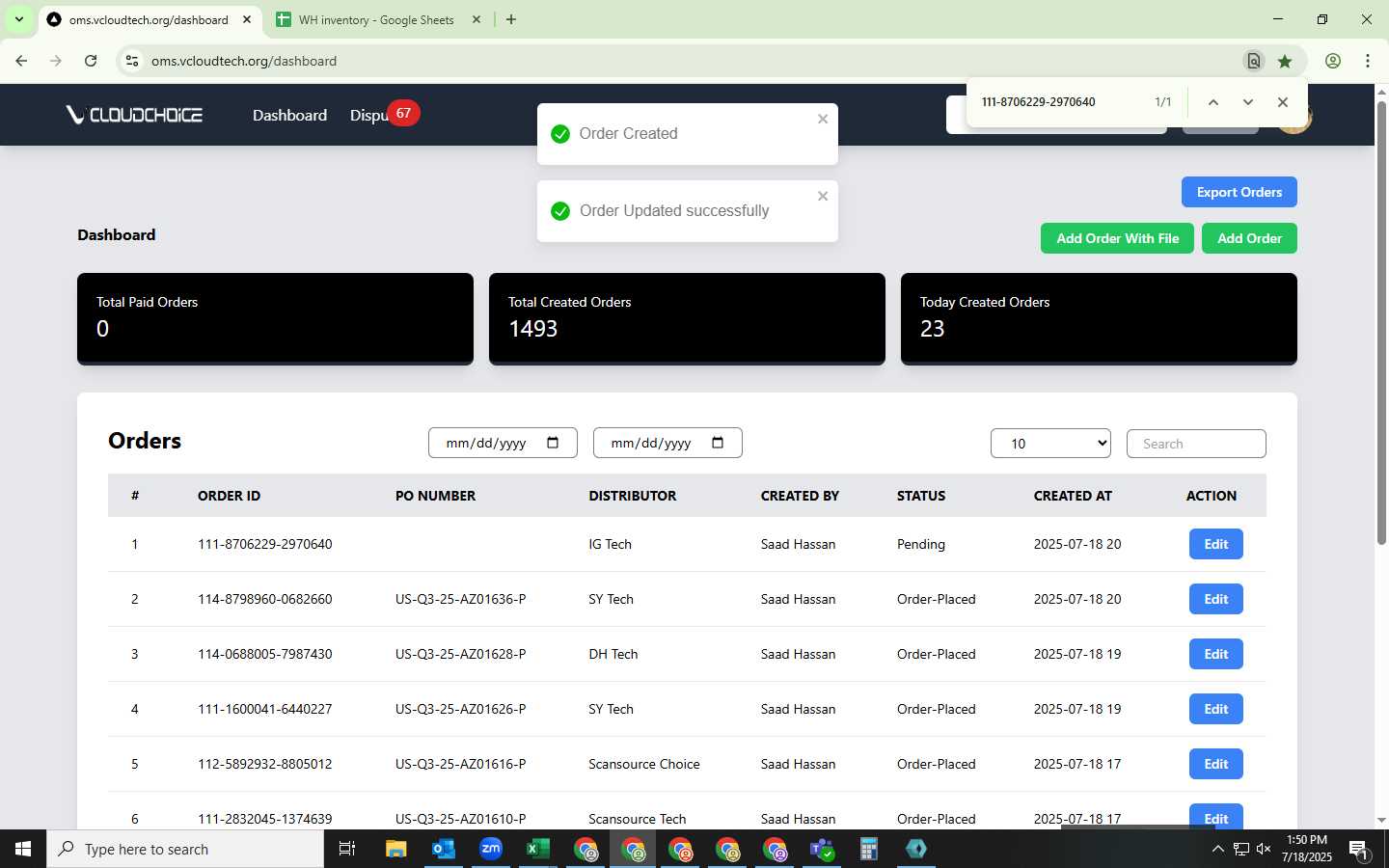Open the Chrome profile icon

pos(1333,61)
